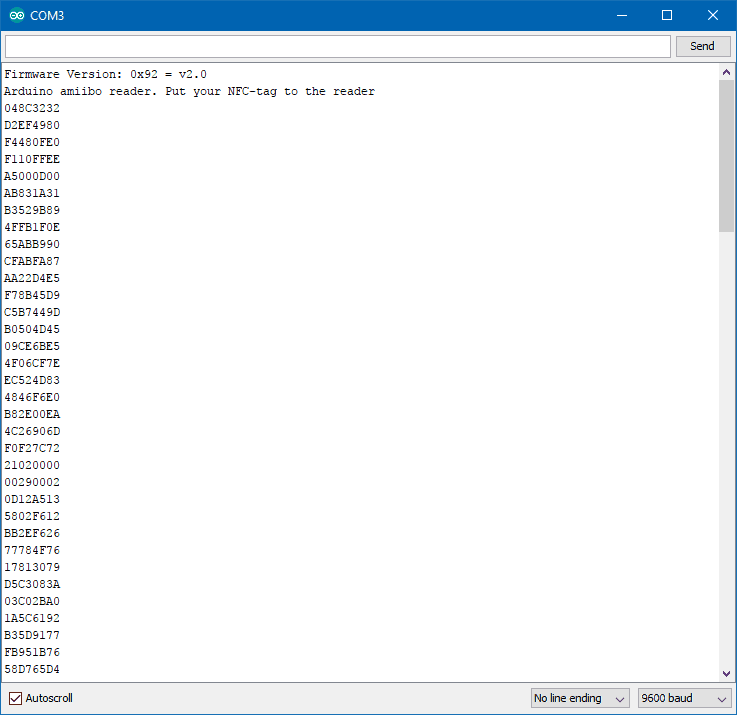Focus the serial message input field

click(x=337, y=47)
